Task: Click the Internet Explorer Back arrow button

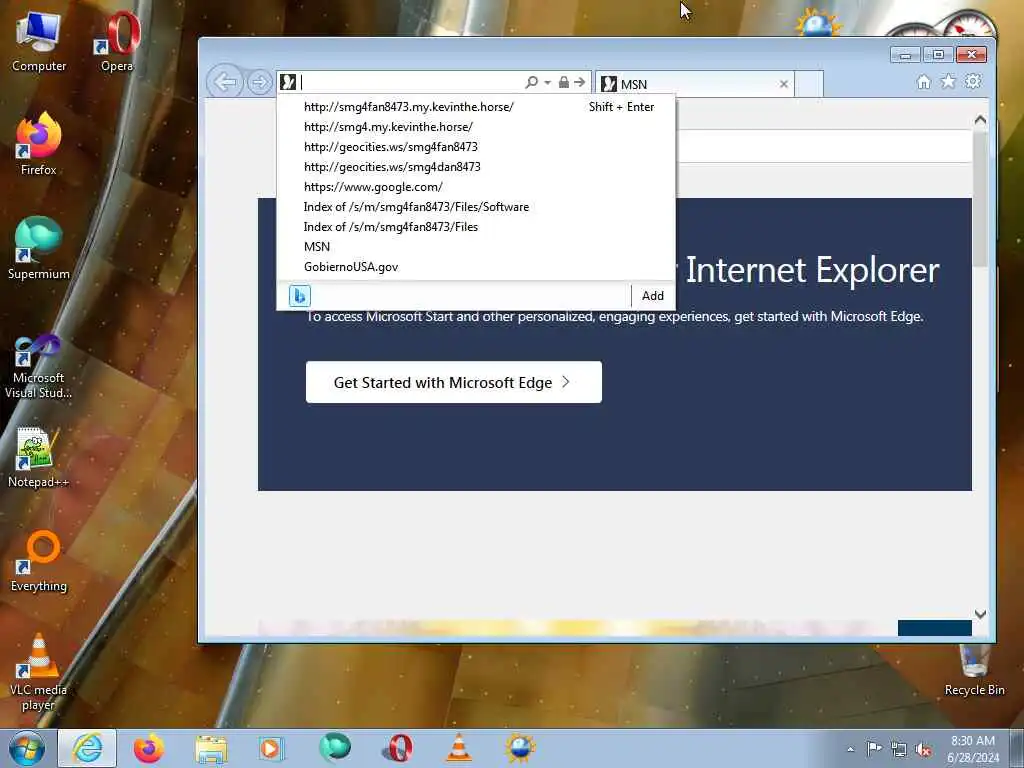Action: click(225, 82)
